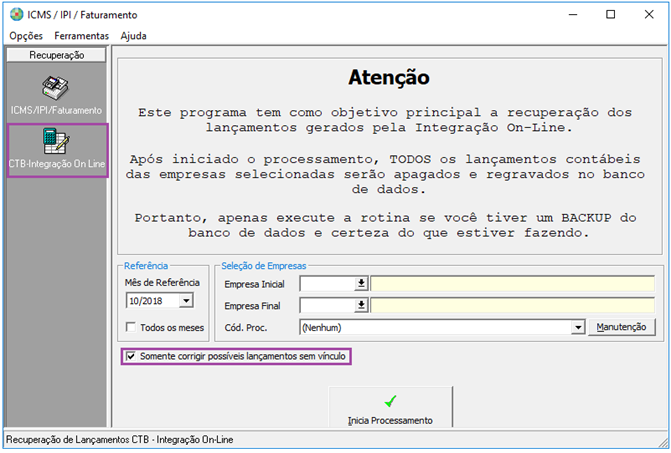This screenshot has height=453, width=671.
Task: Open the Manutenção button
Action: [x=621, y=327]
